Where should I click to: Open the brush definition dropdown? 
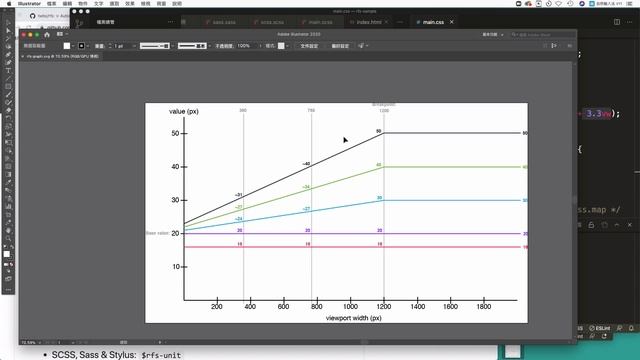click(209, 46)
